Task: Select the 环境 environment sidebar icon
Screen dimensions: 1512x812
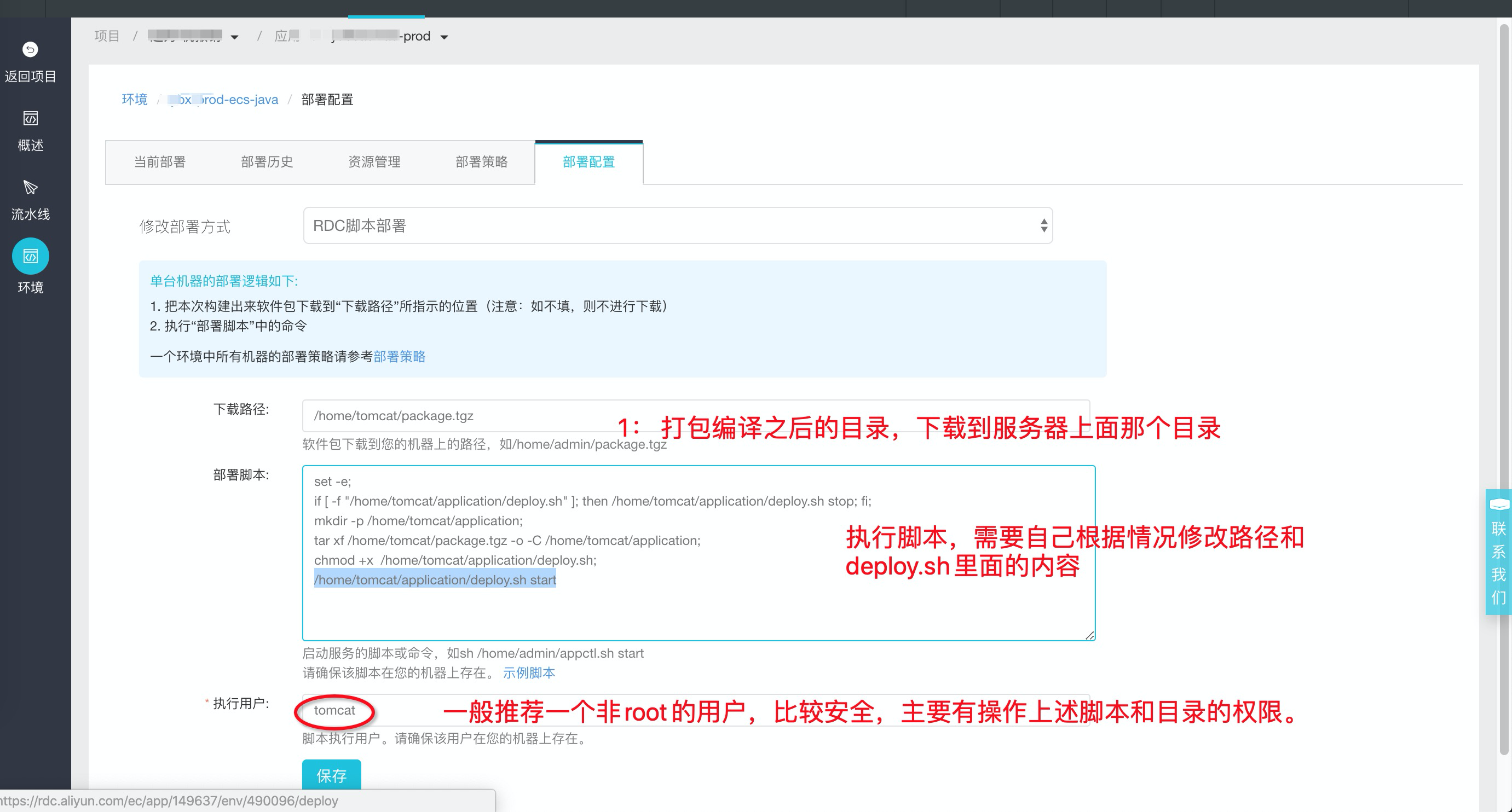Action: click(x=31, y=256)
